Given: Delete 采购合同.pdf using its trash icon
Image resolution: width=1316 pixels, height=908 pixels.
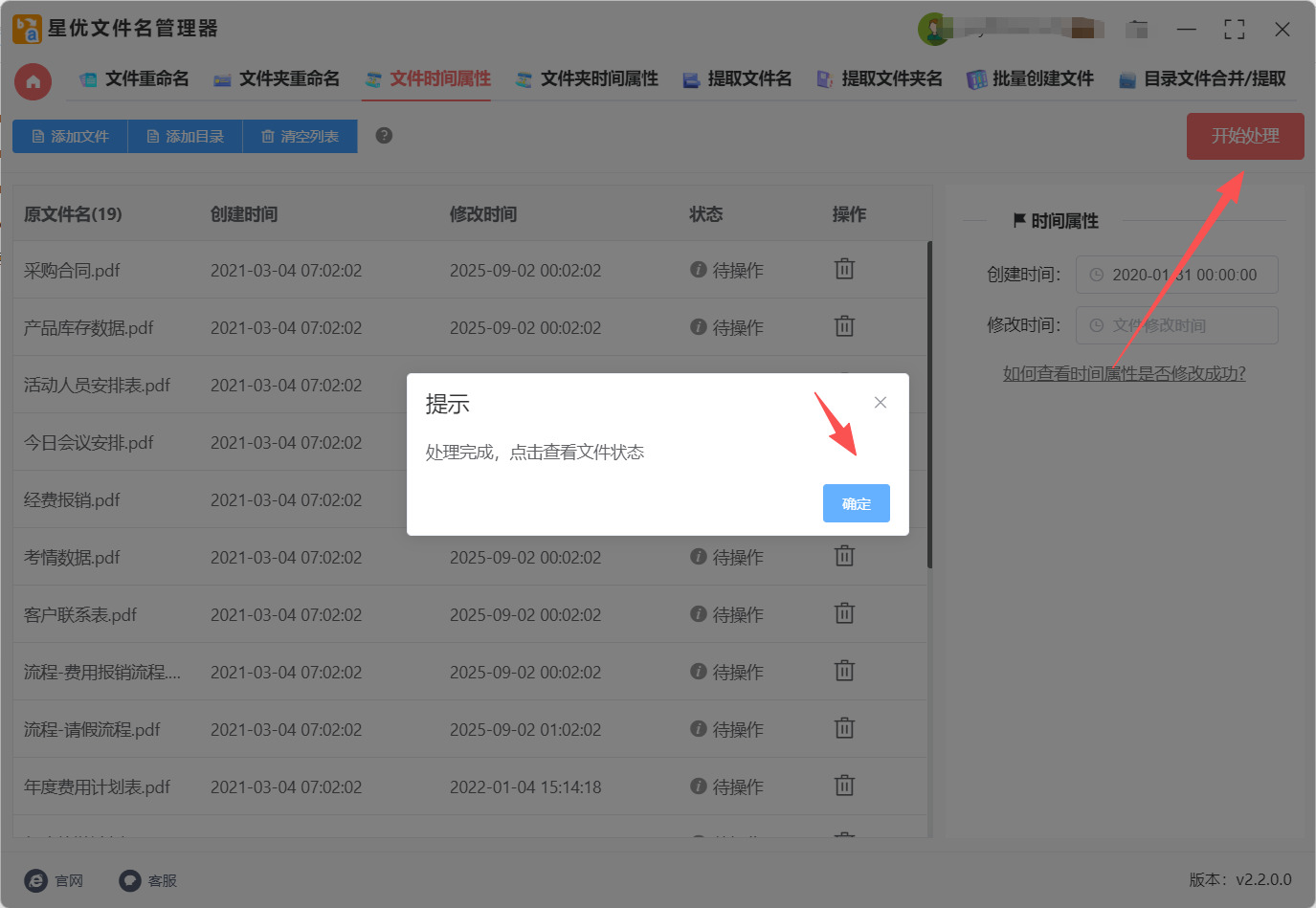Looking at the screenshot, I should click(843, 270).
